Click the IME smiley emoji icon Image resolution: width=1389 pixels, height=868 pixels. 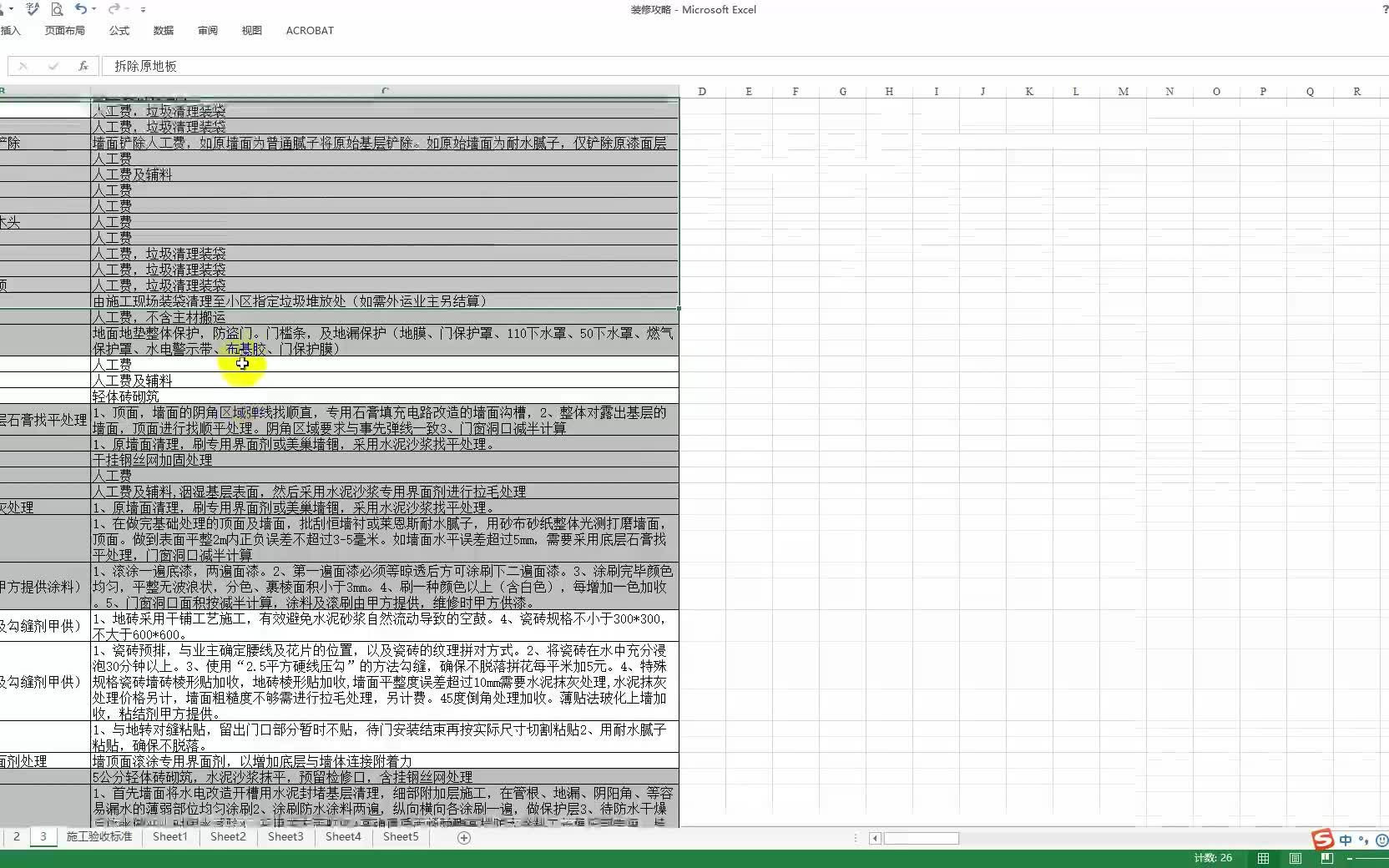pos(1381,840)
